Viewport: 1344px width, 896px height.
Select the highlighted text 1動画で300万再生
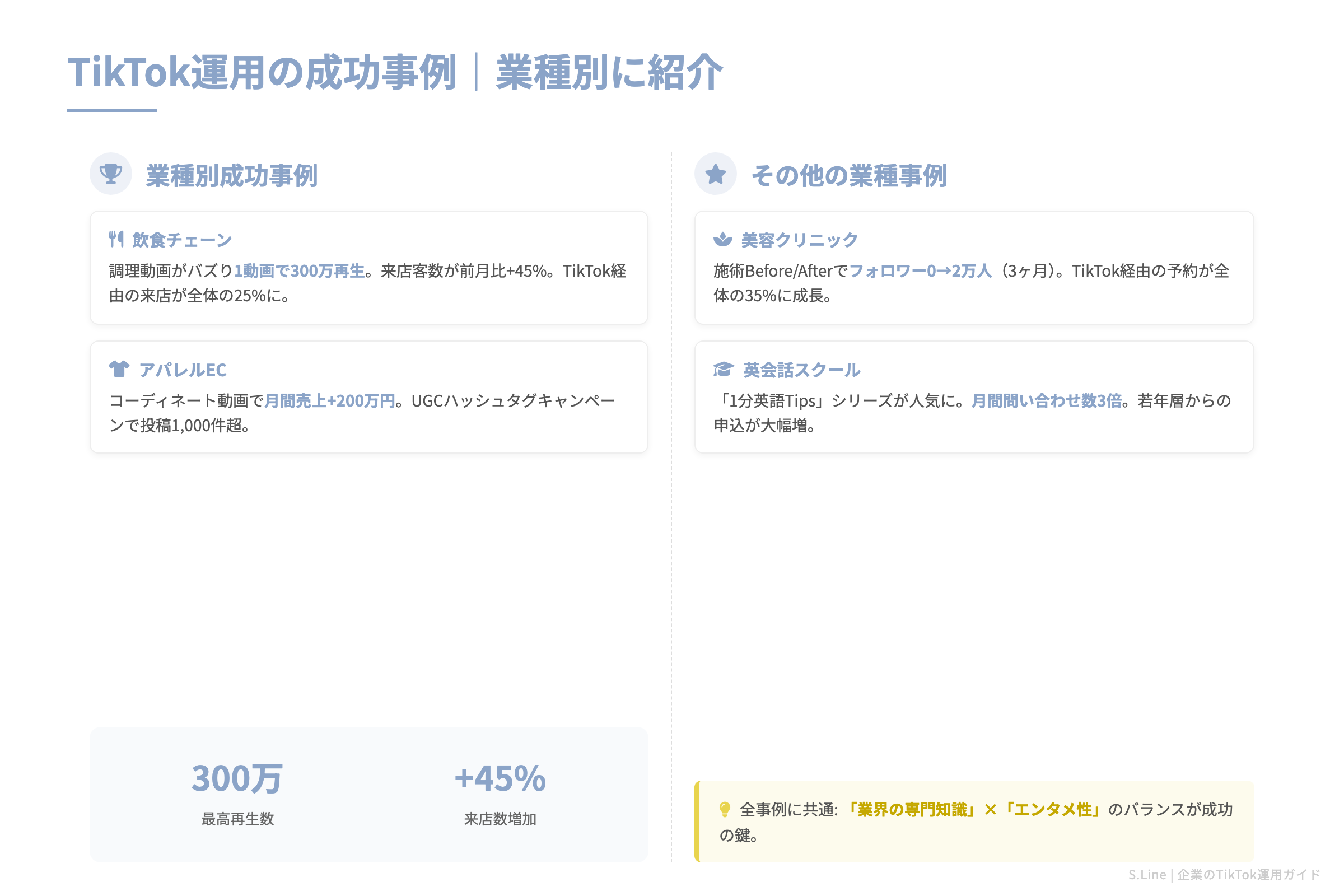[301, 271]
